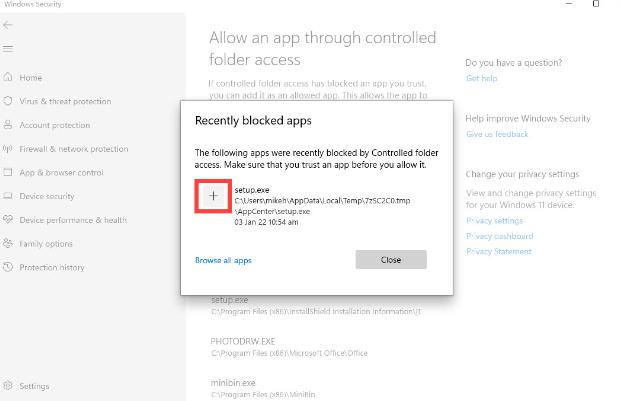Click the plus icon beside setup.exe
The height and width of the screenshot is (401, 620).
pos(213,197)
